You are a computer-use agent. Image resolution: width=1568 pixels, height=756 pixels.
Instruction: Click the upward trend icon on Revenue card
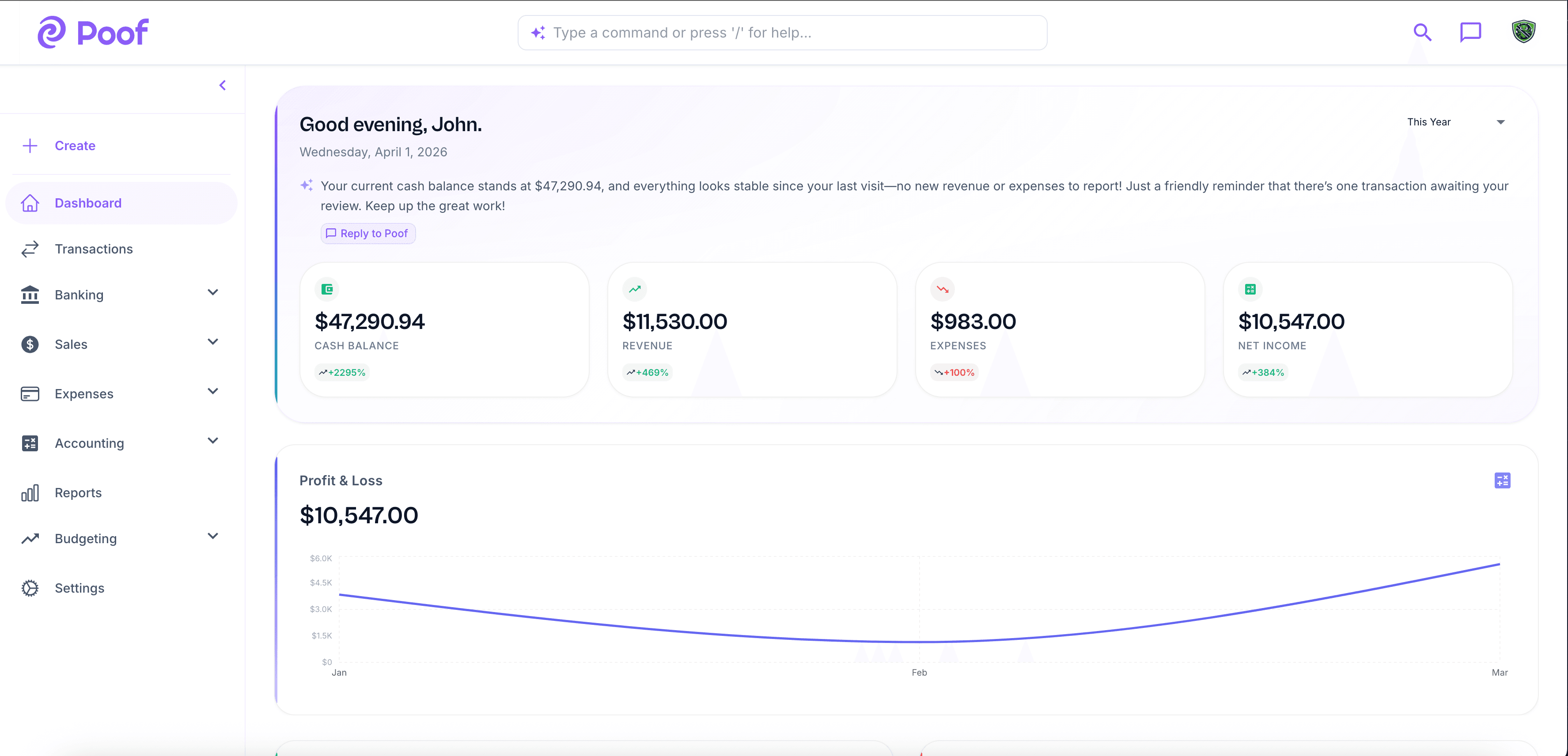pyautogui.click(x=634, y=289)
